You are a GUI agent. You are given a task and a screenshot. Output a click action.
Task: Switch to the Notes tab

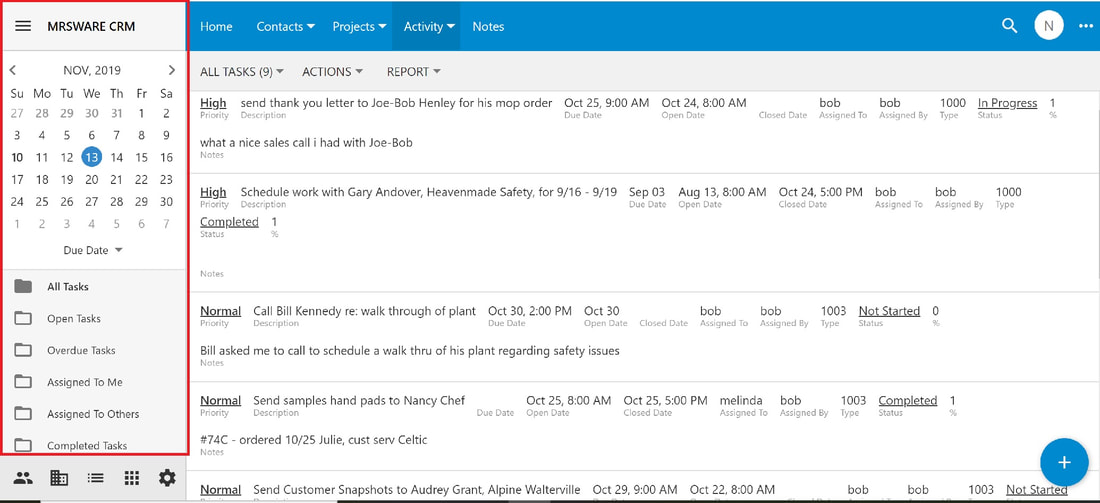pos(488,26)
